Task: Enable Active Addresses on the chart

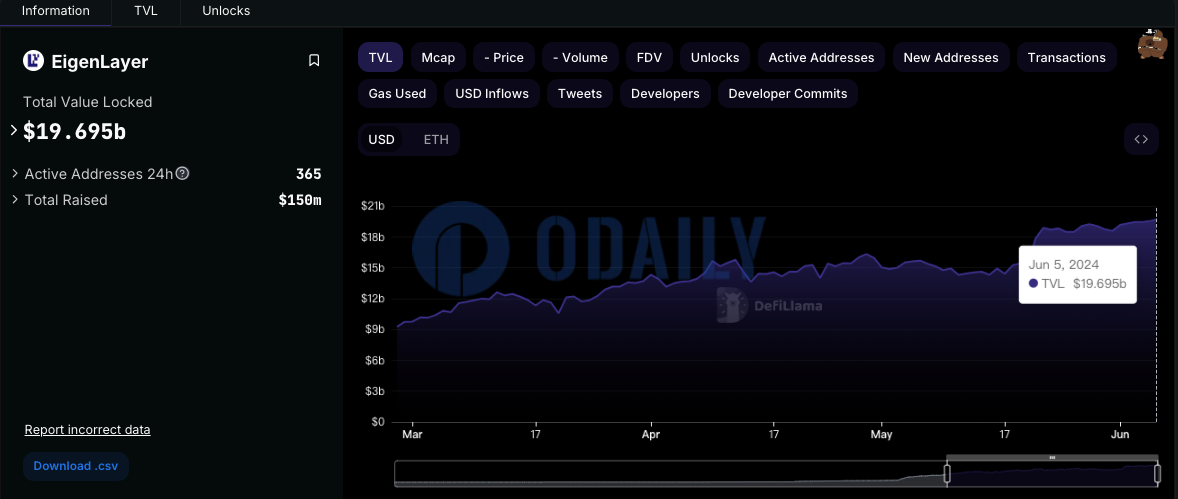Action: tap(821, 57)
